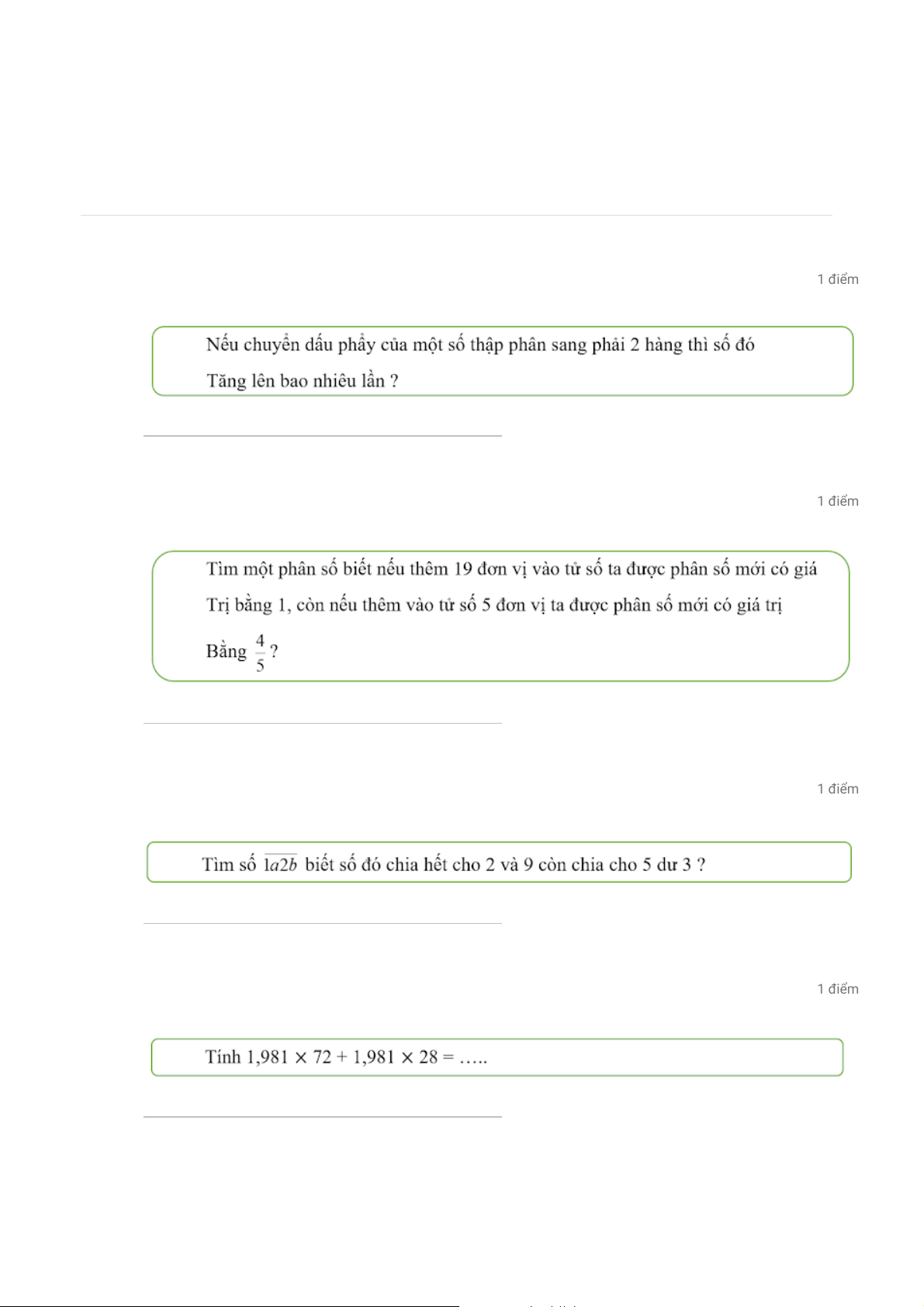Click the answer field under the fraction question
Screen dimensions: 924x1307
pyautogui.click(x=323, y=712)
